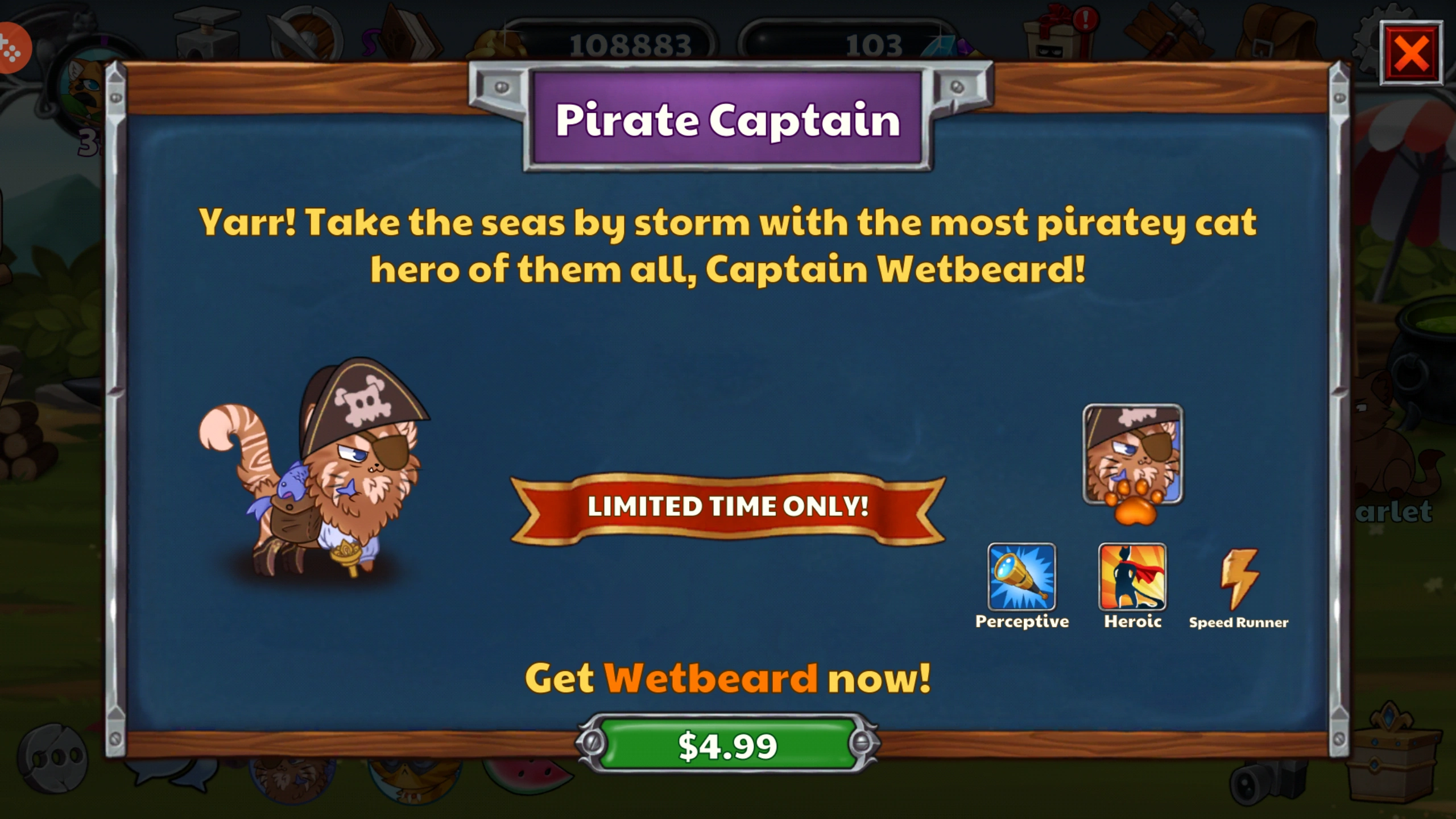Image resolution: width=1456 pixels, height=819 pixels.
Task: Tap the Limited Time Only banner
Action: click(728, 507)
